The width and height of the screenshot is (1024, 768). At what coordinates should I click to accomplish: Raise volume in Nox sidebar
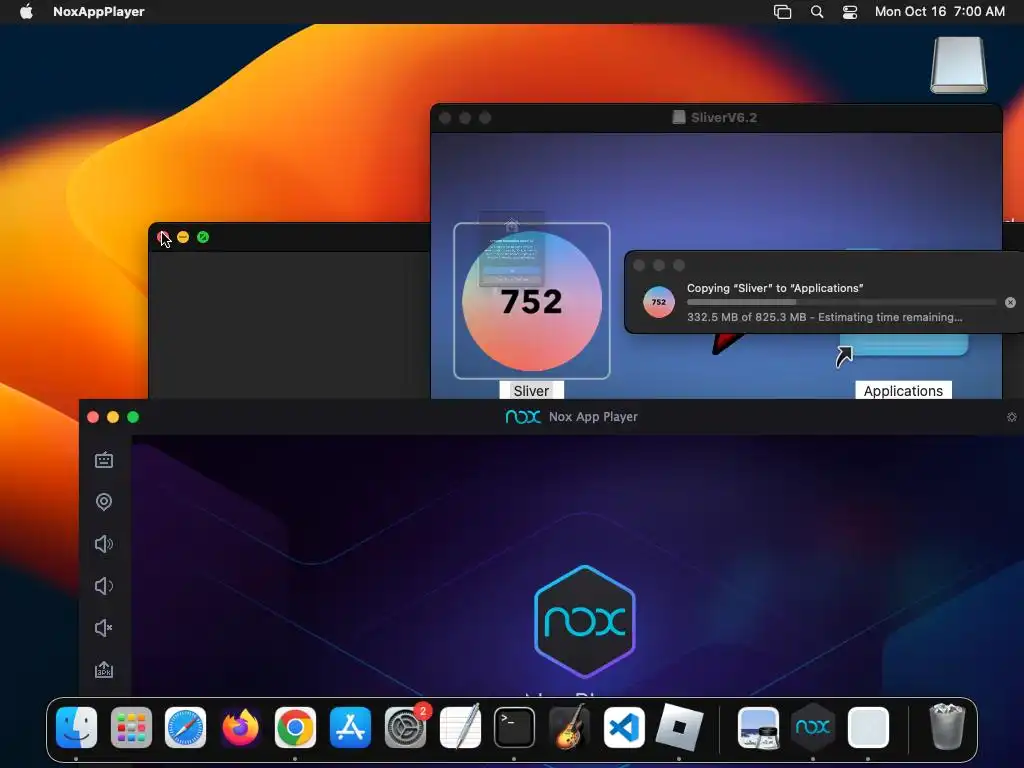104,544
